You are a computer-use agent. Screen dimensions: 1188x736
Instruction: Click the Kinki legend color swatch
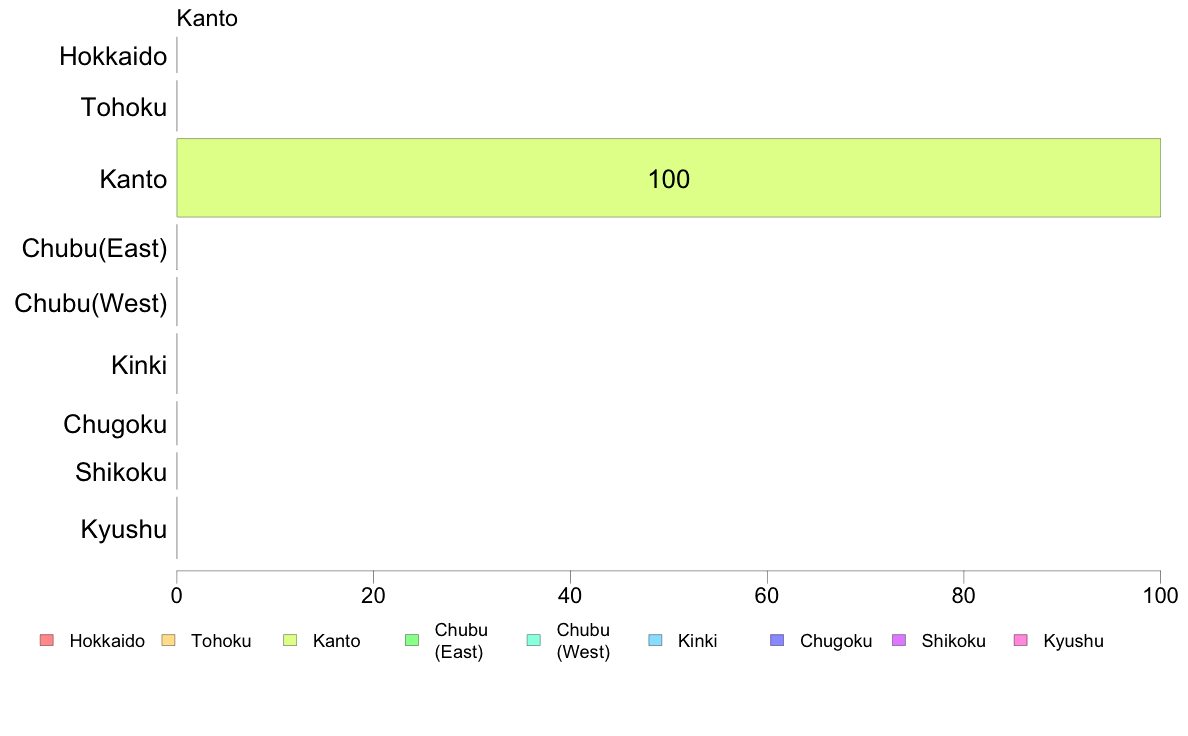click(655, 641)
